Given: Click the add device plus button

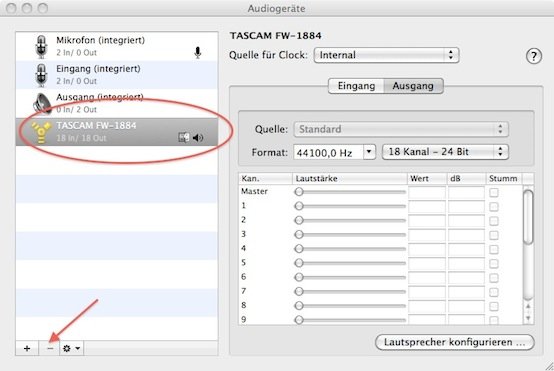Looking at the screenshot, I should tap(27, 348).
